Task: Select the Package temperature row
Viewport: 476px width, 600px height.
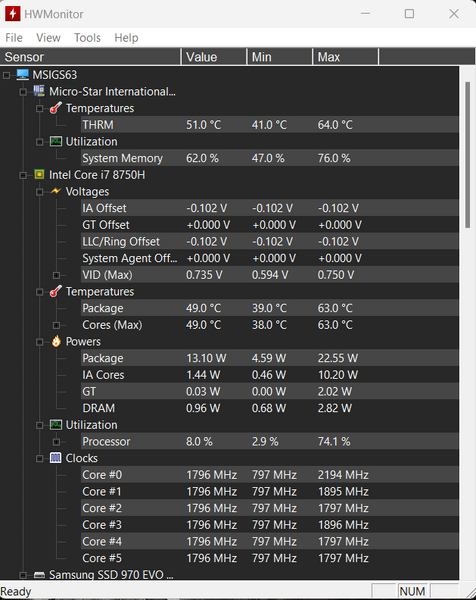Action: (270, 308)
